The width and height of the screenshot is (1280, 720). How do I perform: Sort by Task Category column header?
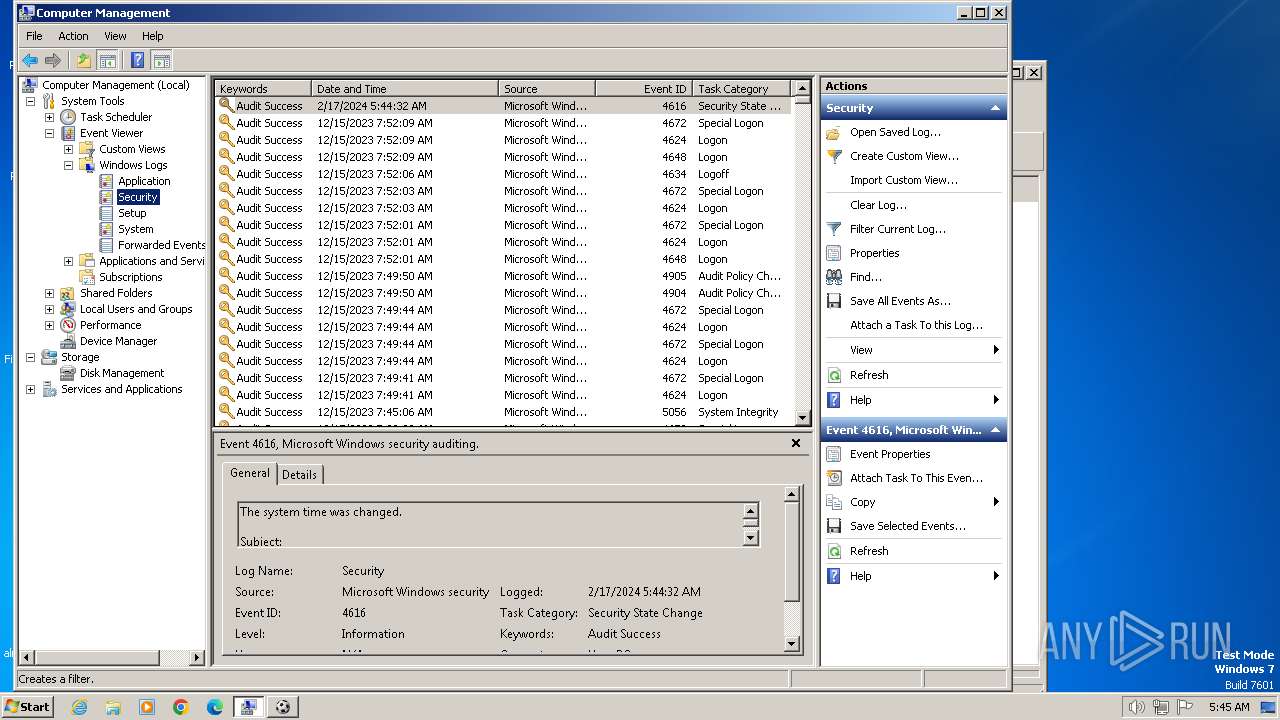(x=741, y=89)
